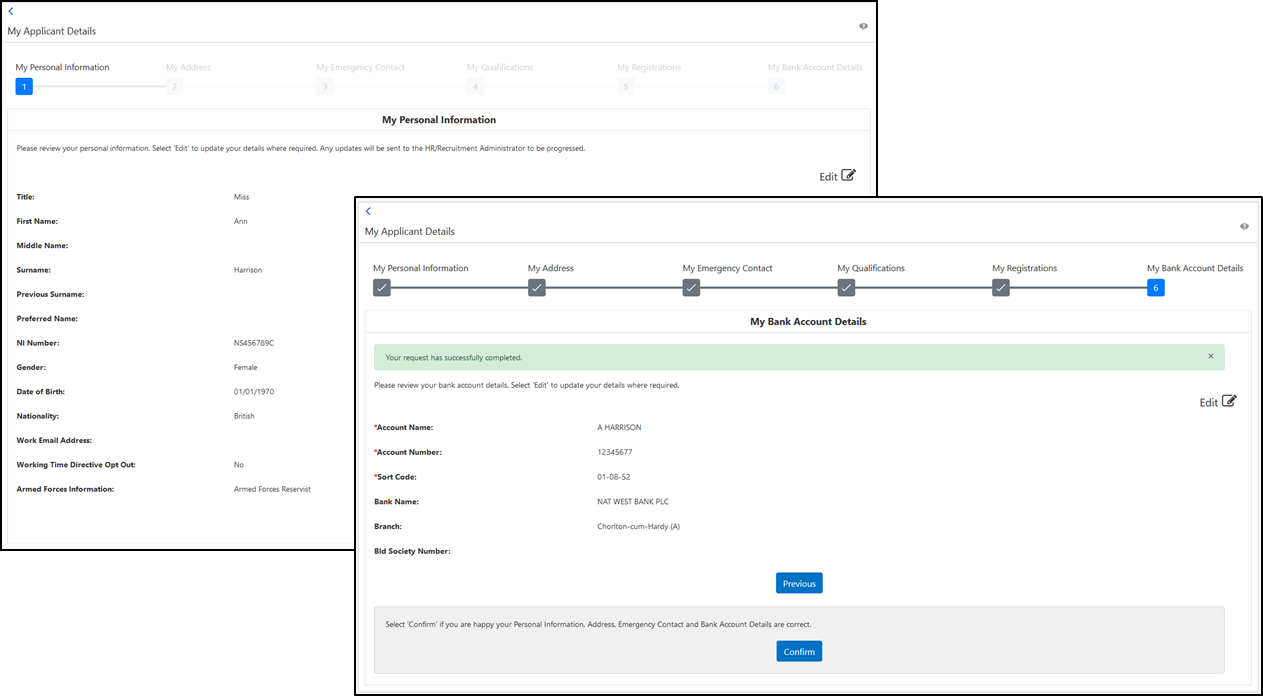This screenshot has height=696, width=1263.
Task: Select step 3 My Emergency Contact in back window
Action: coord(324,87)
